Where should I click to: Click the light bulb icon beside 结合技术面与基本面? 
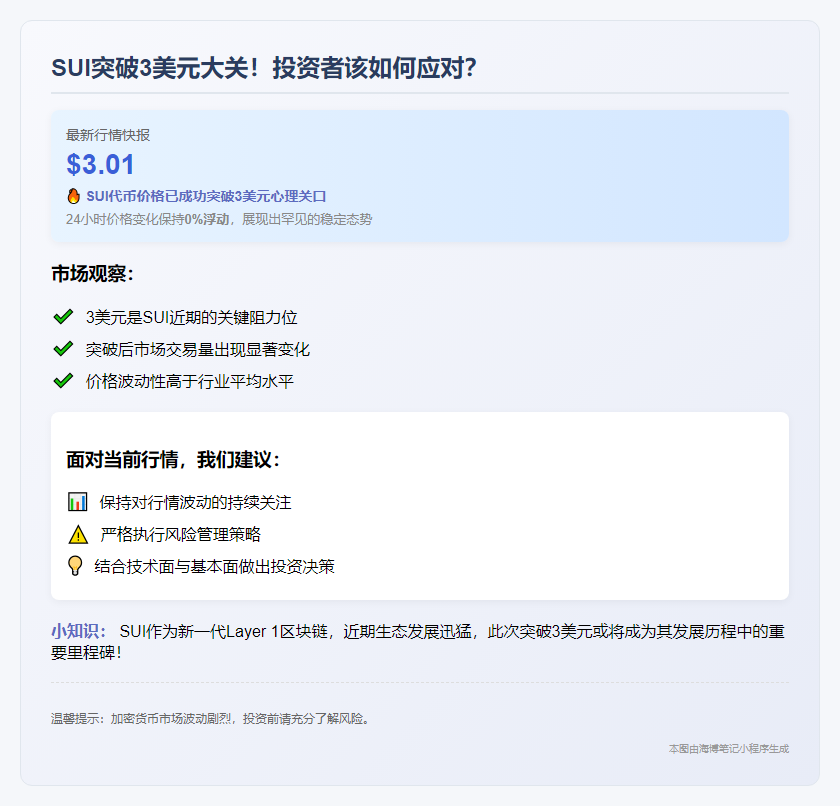[75, 566]
